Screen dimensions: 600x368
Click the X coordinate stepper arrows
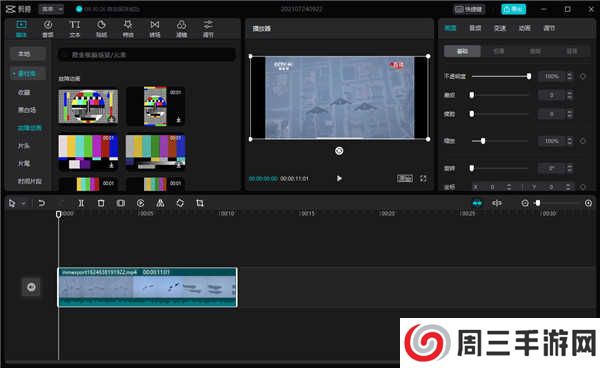(x=509, y=187)
